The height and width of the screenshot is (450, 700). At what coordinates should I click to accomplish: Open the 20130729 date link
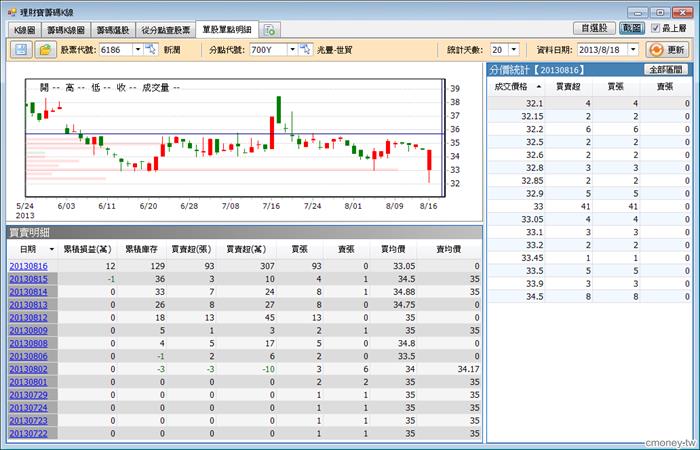coord(29,395)
